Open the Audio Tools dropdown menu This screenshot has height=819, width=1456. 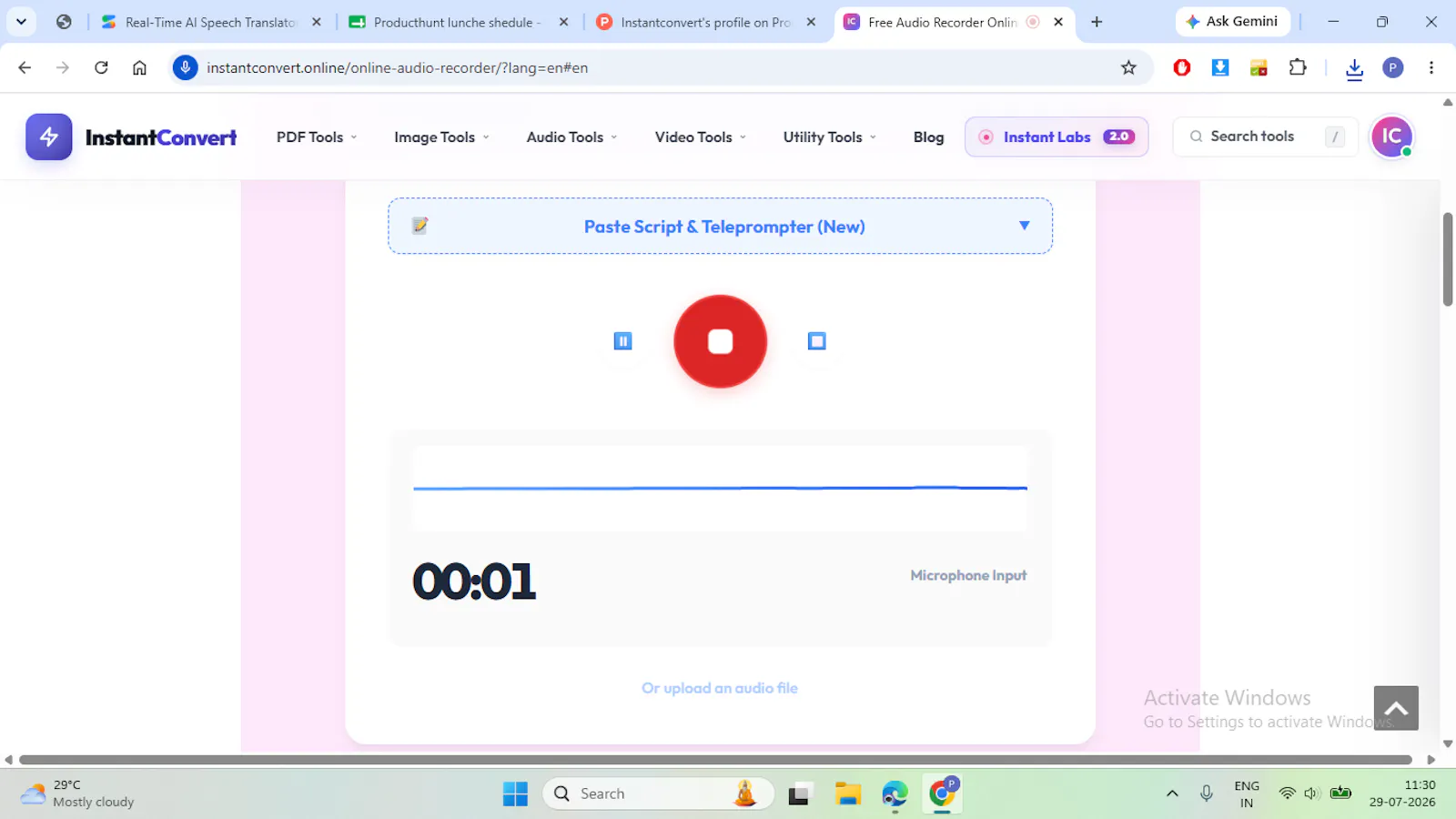571,136
